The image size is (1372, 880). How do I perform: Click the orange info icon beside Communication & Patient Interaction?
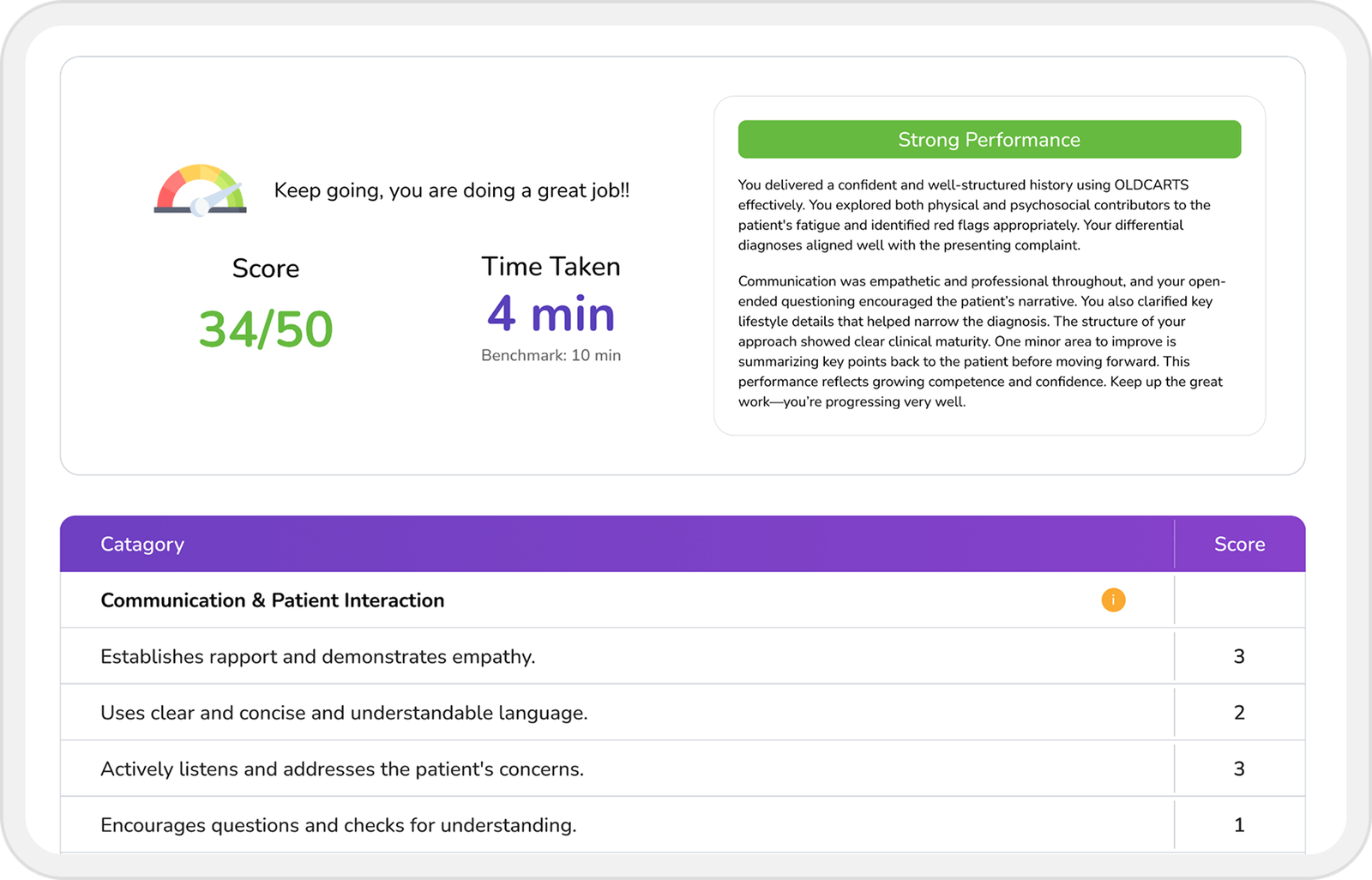(x=1113, y=600)
